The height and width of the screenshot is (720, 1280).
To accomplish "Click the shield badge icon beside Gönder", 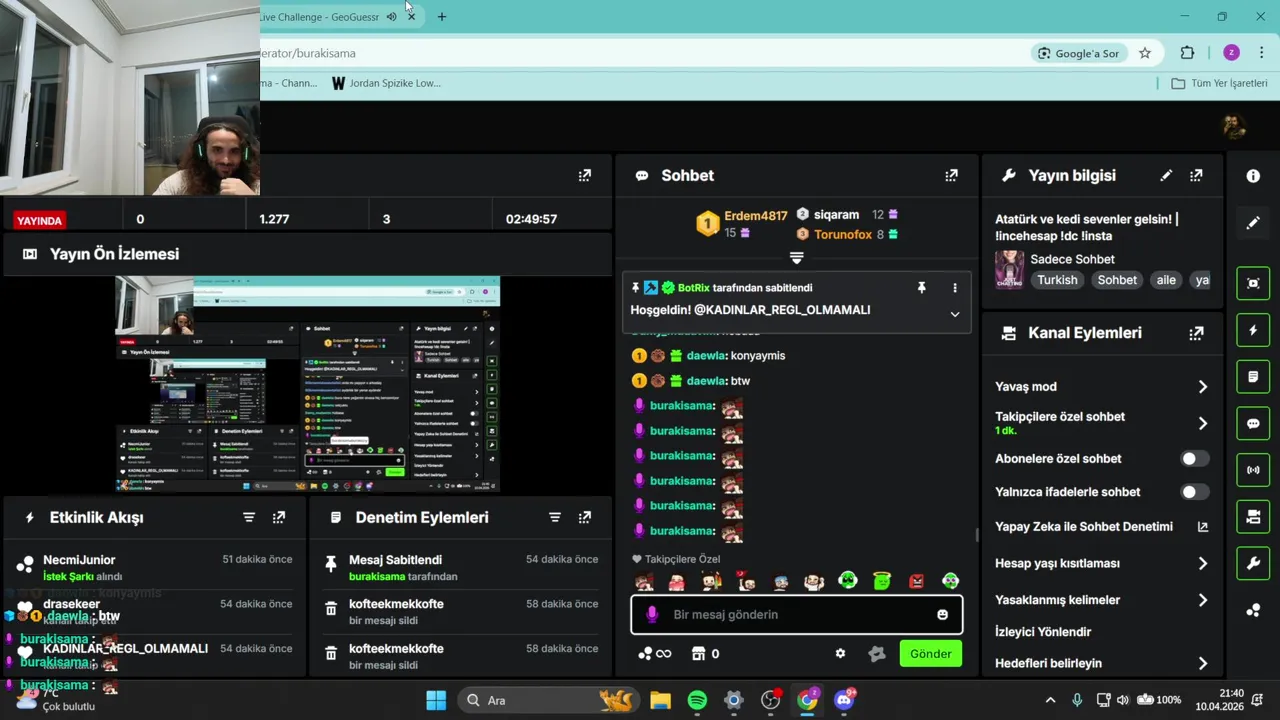I will point(877,654).
